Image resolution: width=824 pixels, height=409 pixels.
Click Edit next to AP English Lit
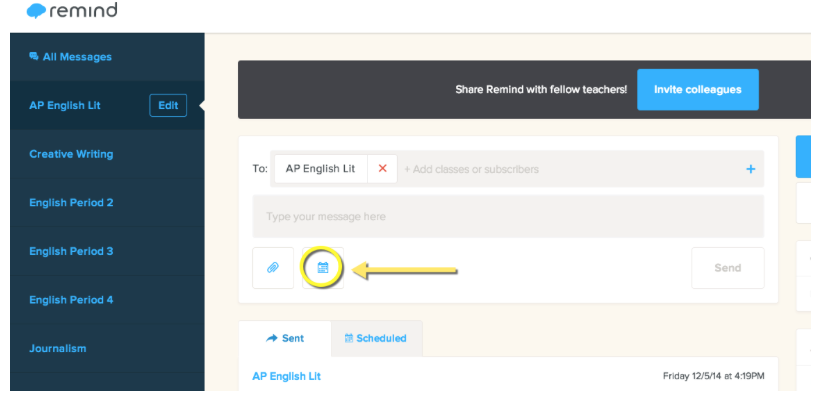(x=168, y=105)
